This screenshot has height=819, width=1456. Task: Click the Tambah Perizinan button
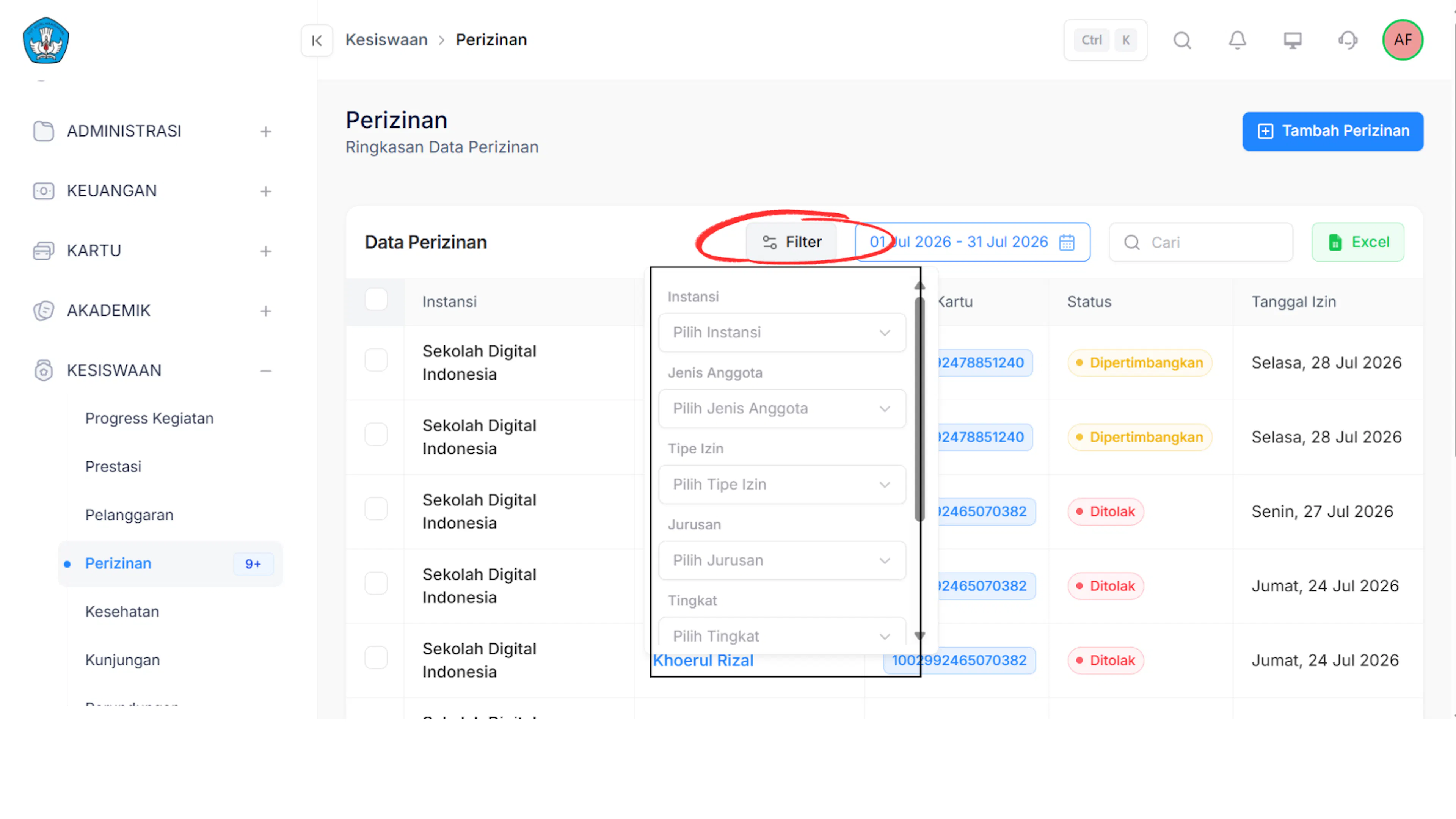pos(1332,131)
